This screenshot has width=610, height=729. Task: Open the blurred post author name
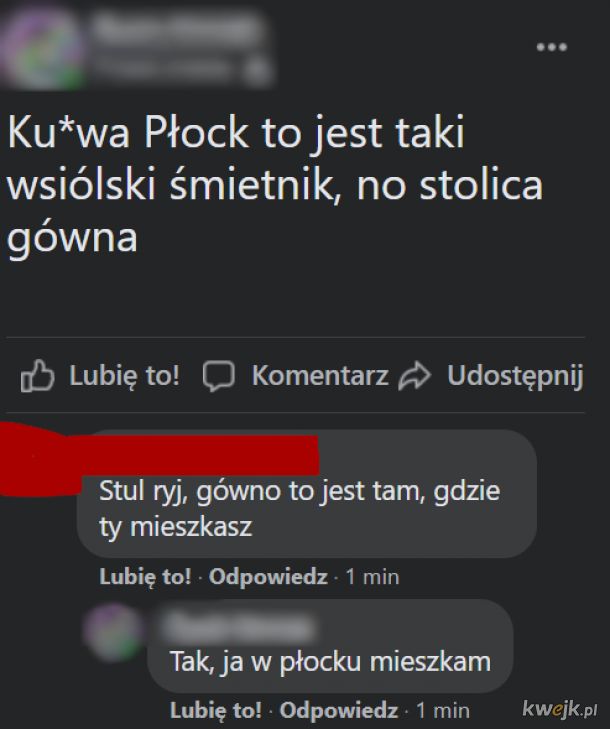point(177,30)
